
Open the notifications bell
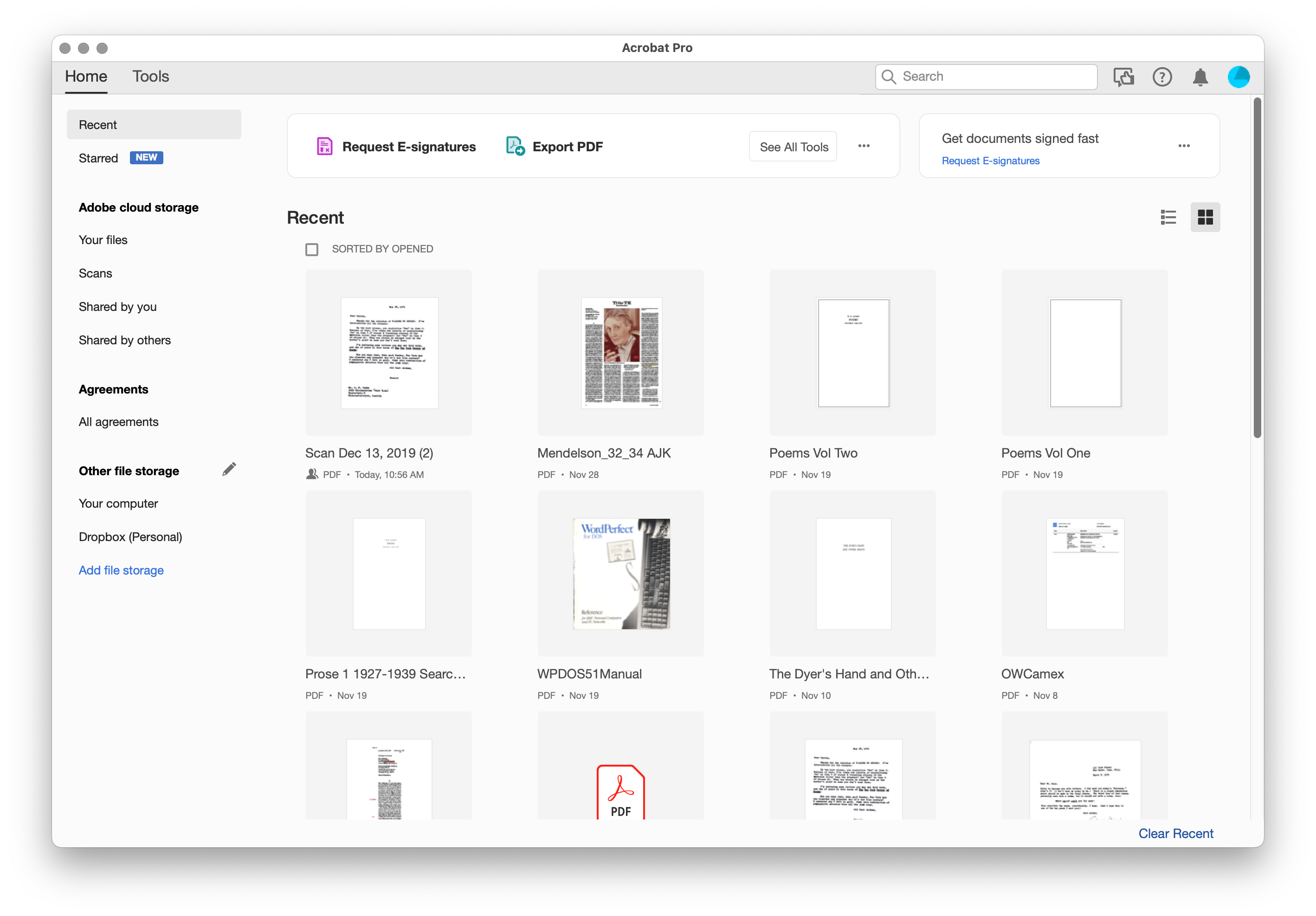[1200, 77]
